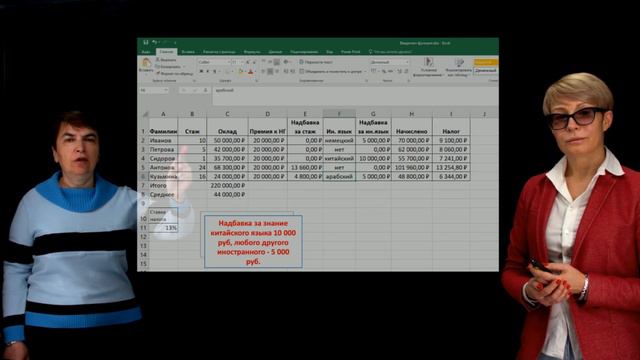This screenshot has width=640, height=360.
Task: Switch to the Данные tab
Action: pos(275,52)
